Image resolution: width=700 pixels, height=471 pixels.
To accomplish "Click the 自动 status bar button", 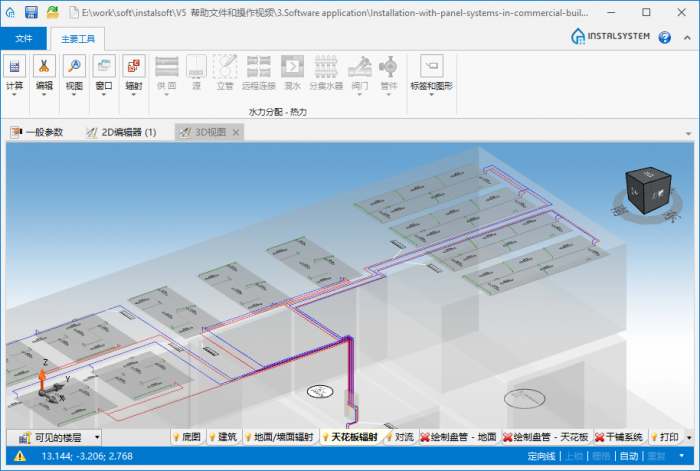I will click(x=628, y=456).
